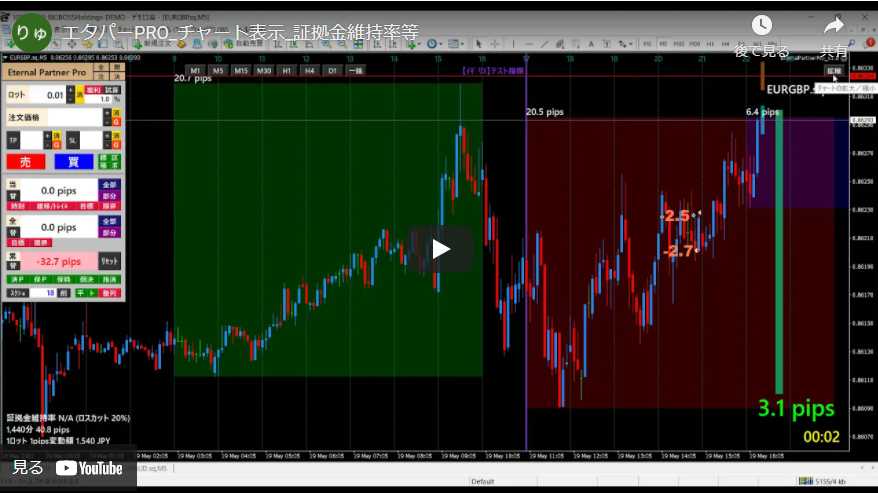This screenshot has width=878, height=493.
Task: Click the SL value field
Action: (x=91, y=140)
